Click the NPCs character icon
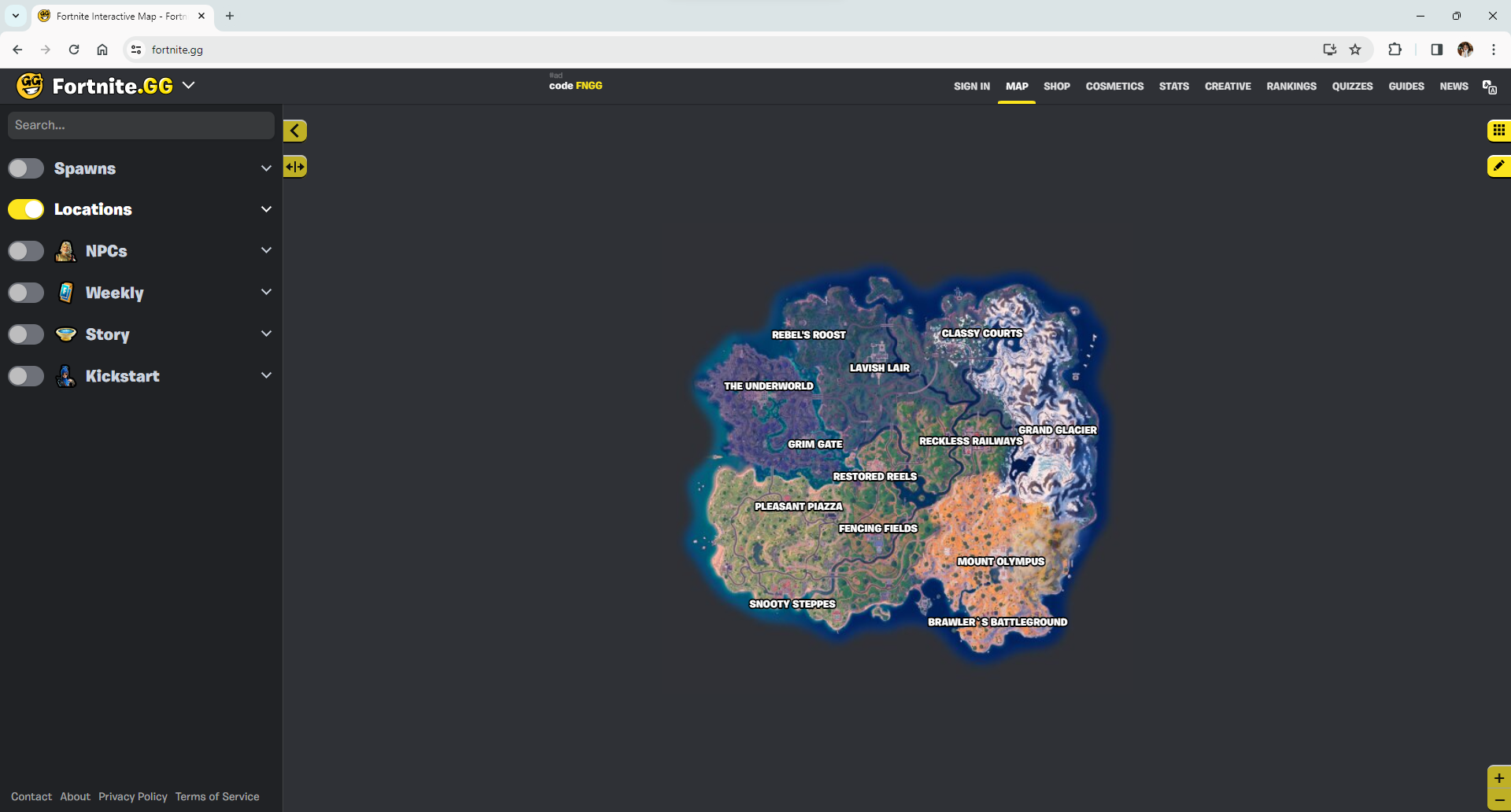The image size is (1511, 812). (x=66, y=251)
